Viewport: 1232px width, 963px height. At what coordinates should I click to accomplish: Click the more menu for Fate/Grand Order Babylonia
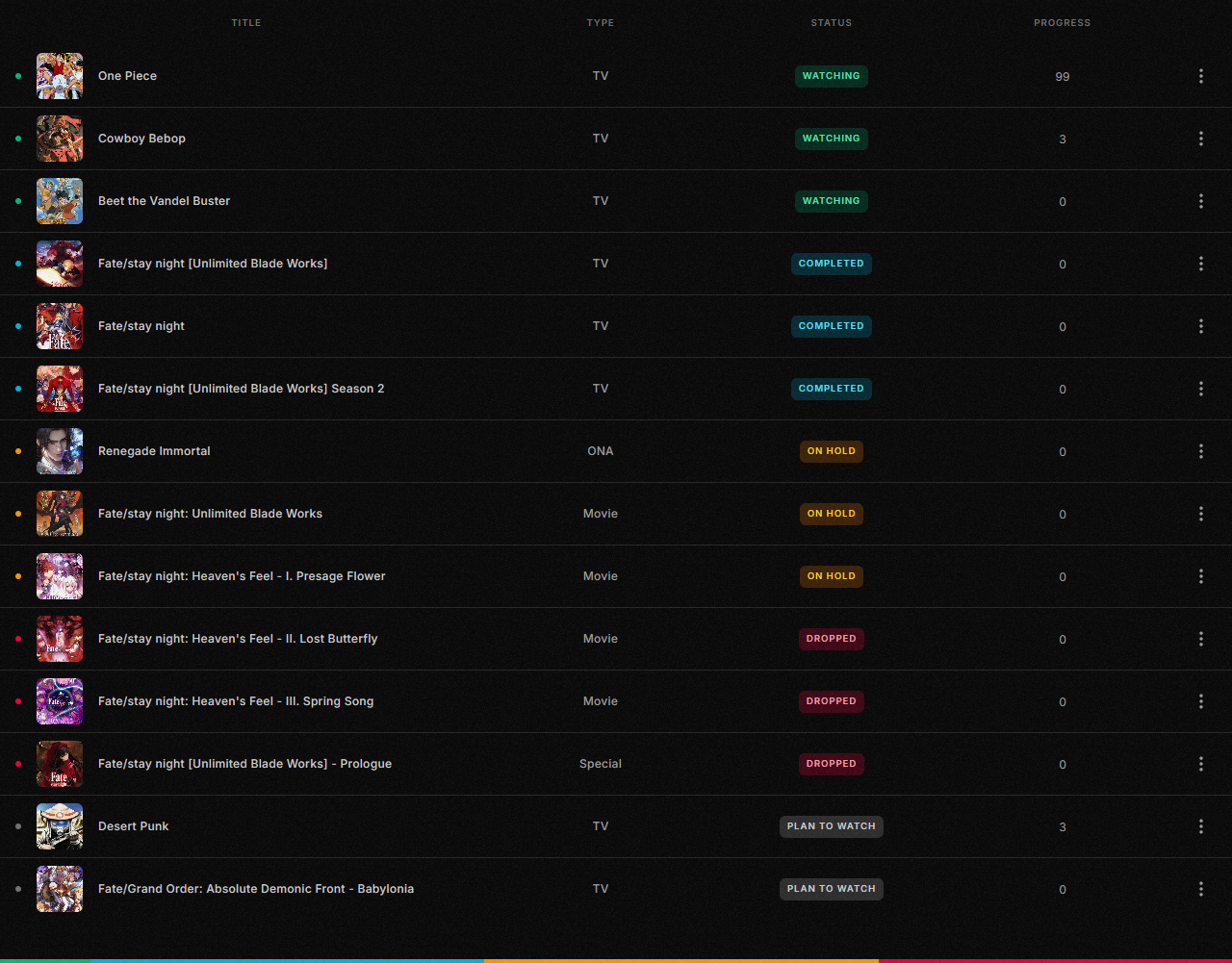[x=1200, y=889]
